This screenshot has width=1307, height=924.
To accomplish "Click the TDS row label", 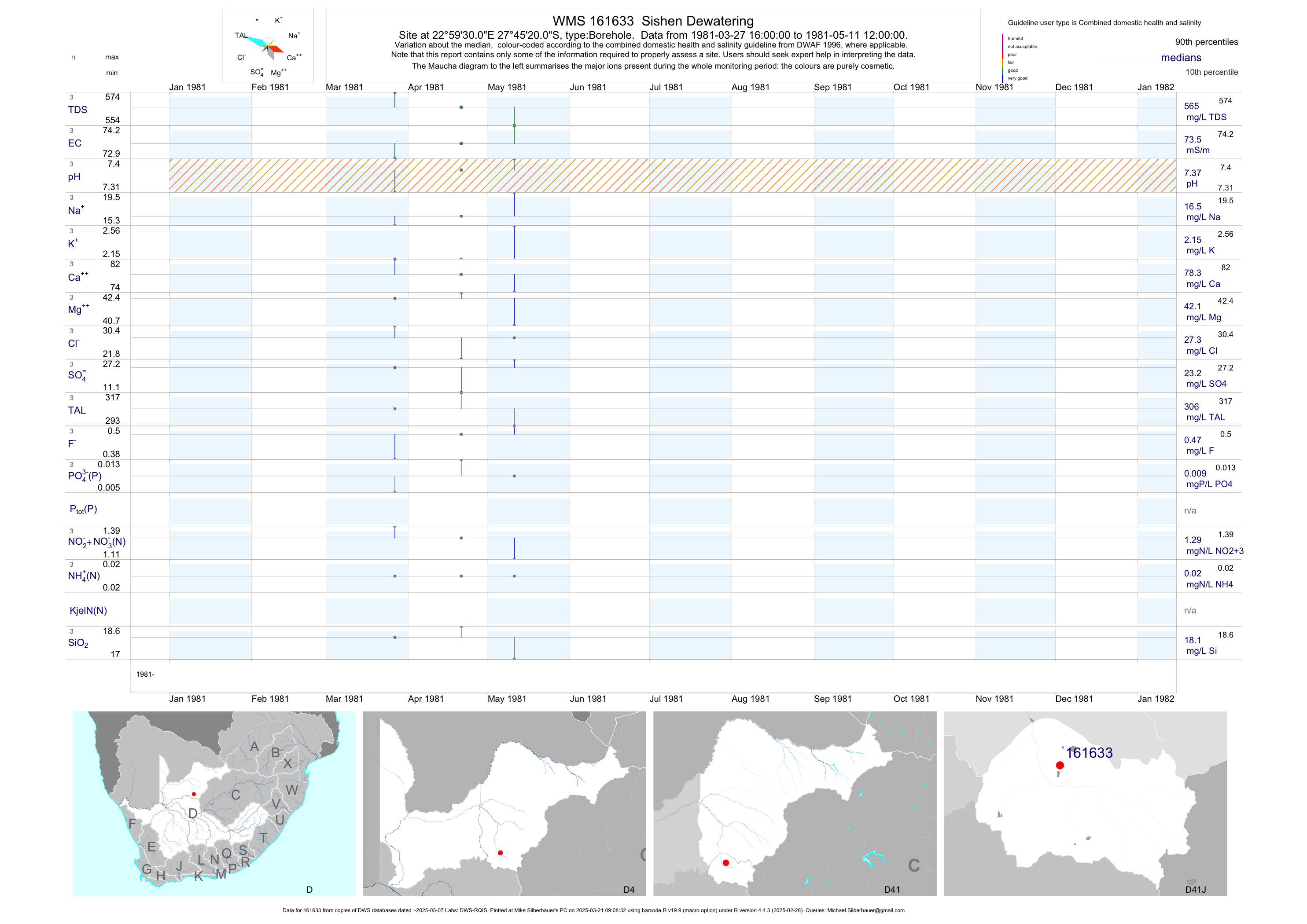I will click(77, 110).
